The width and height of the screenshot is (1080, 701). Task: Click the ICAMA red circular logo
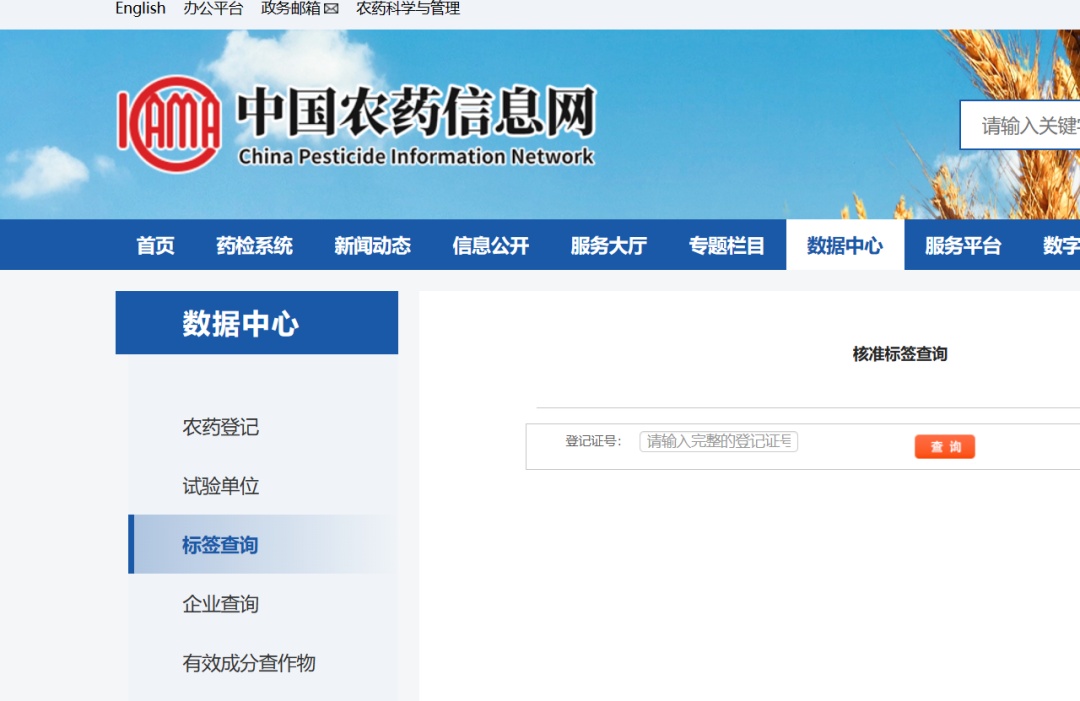coord(169,124)
